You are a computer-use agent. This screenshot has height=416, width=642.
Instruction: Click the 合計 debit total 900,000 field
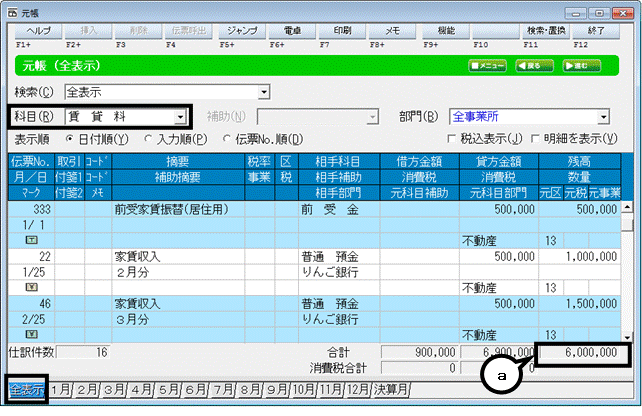point(420,352)
